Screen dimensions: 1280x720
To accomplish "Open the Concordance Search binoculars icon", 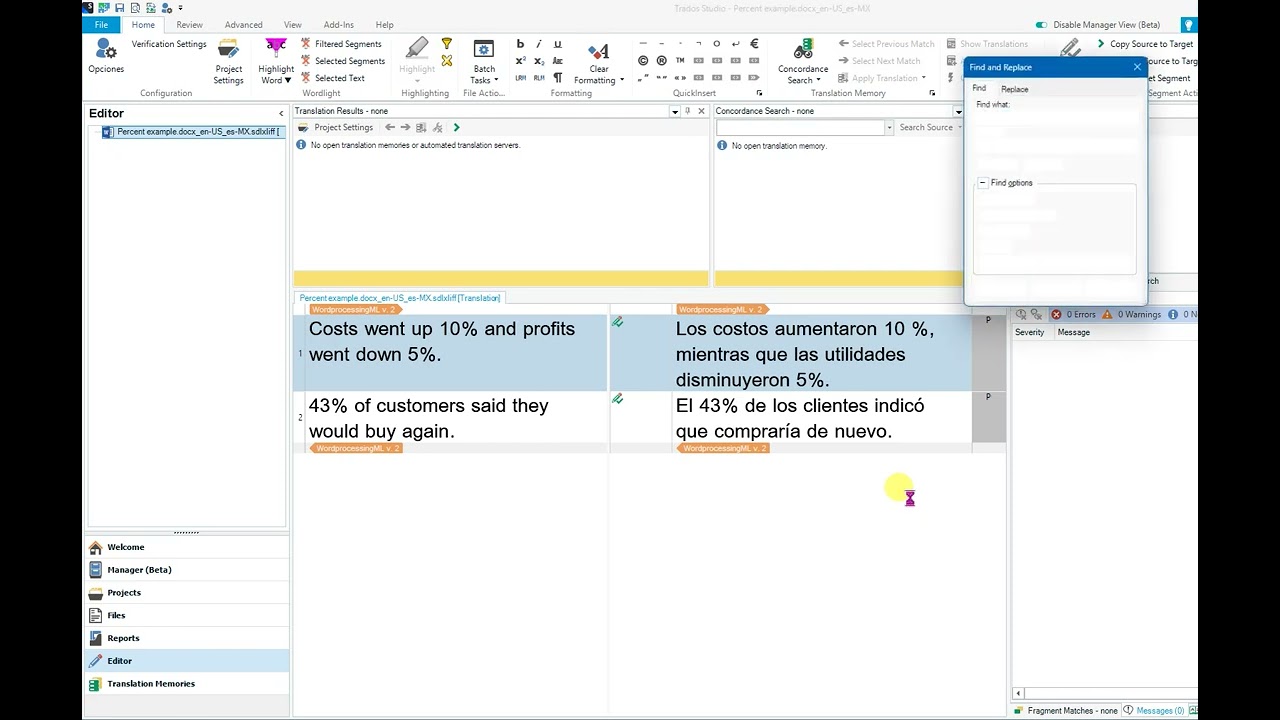I will click(803, 50).
